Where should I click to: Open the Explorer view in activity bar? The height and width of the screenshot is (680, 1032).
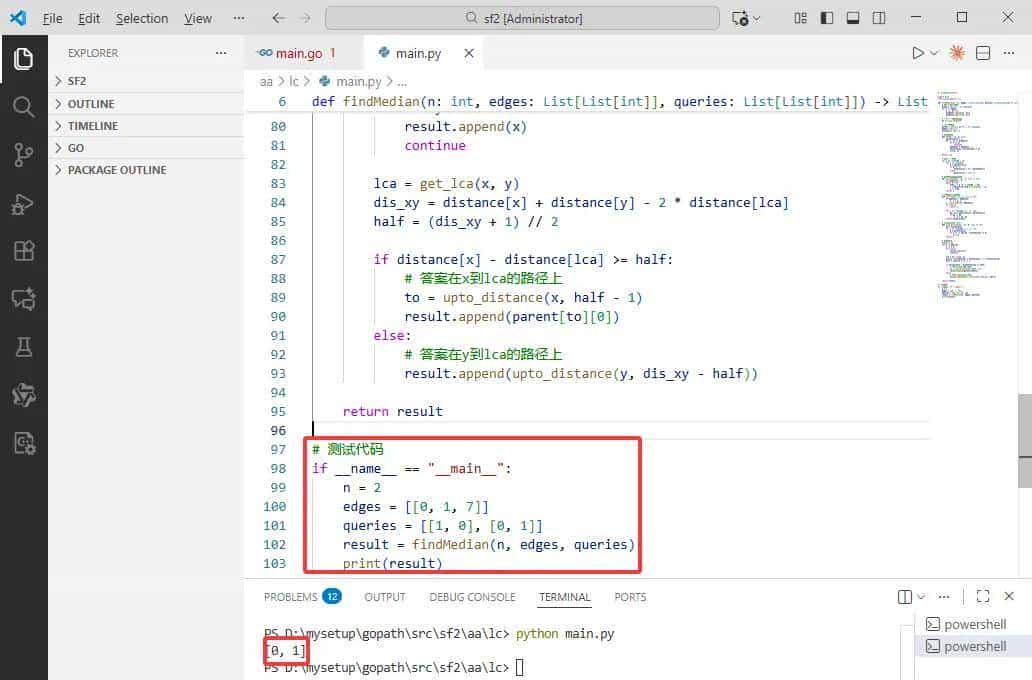[x=24, y=59]
